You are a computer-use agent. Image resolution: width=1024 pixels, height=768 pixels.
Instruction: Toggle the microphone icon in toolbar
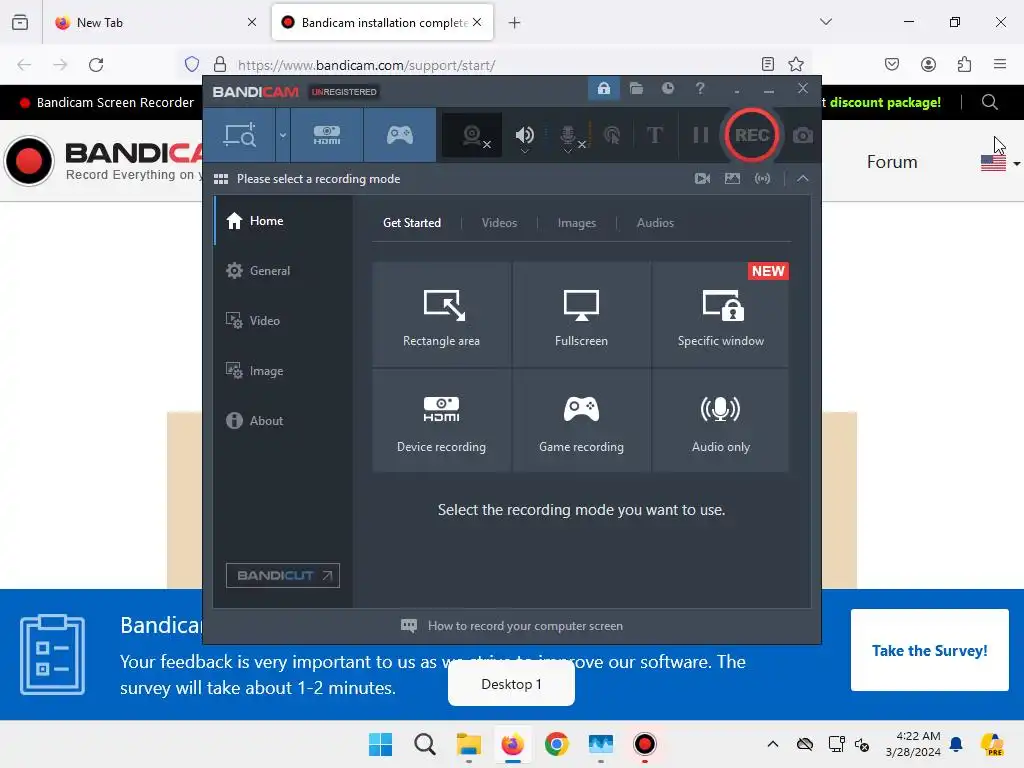(568, 135)
